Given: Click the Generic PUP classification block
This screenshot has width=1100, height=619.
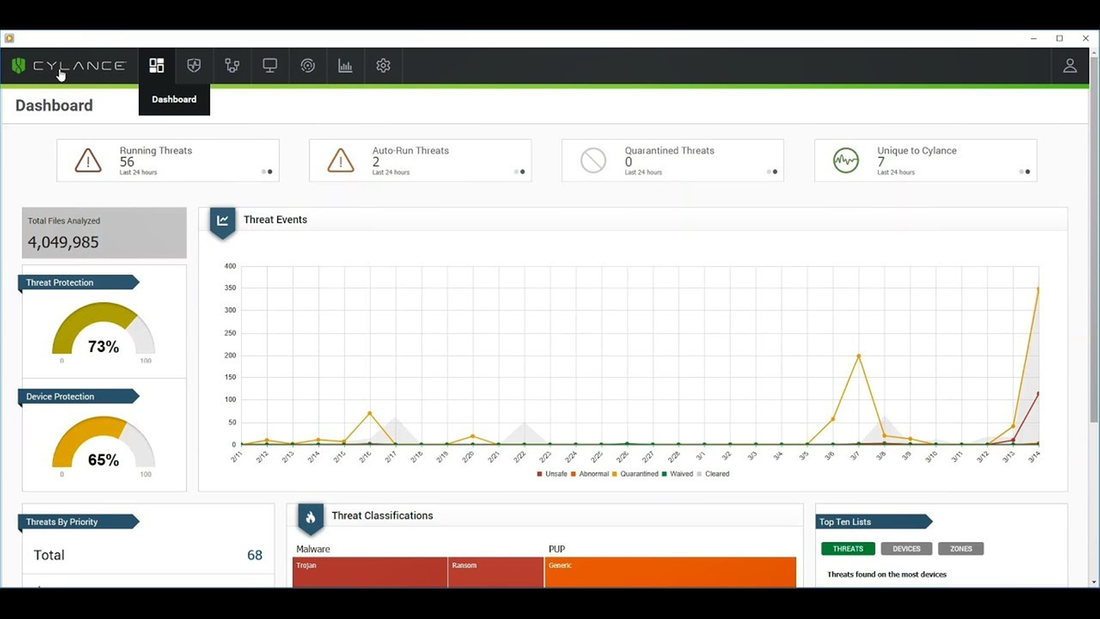Looking at the screenshot, I should point(671,572).
